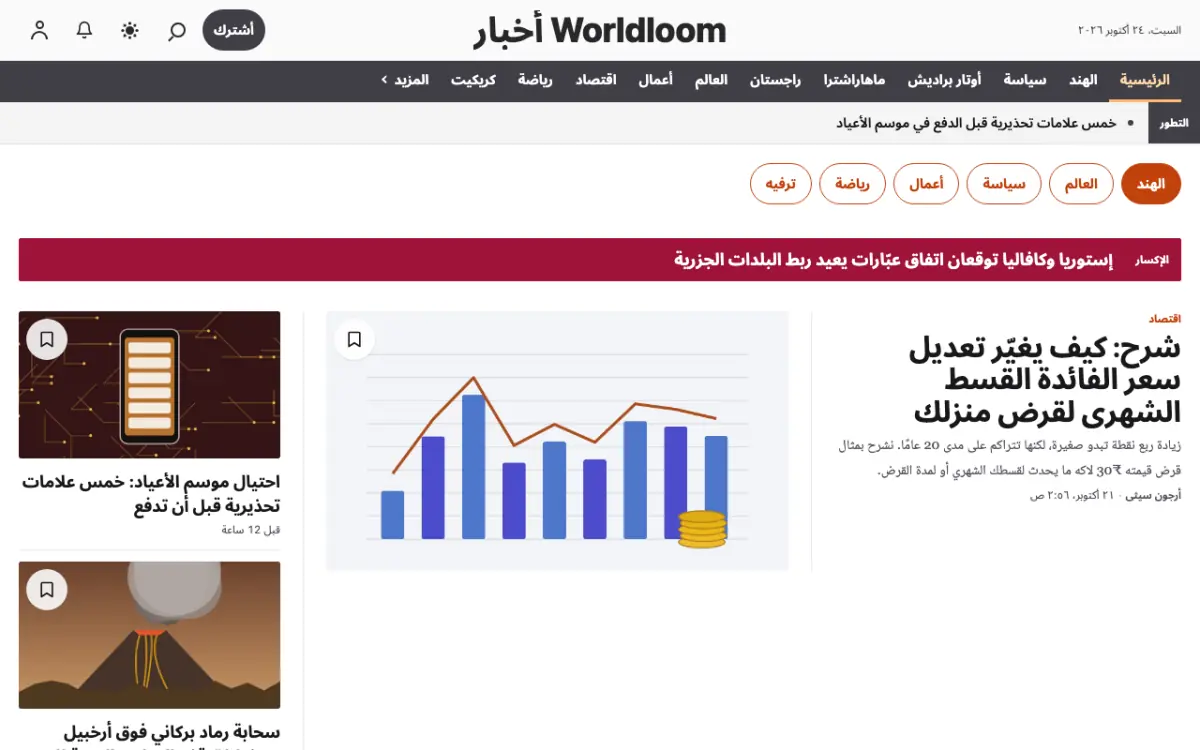The image size is (1200, 750).
Task: Bookmark the holiday scam phone story
Action: click(x=46, y=340)
